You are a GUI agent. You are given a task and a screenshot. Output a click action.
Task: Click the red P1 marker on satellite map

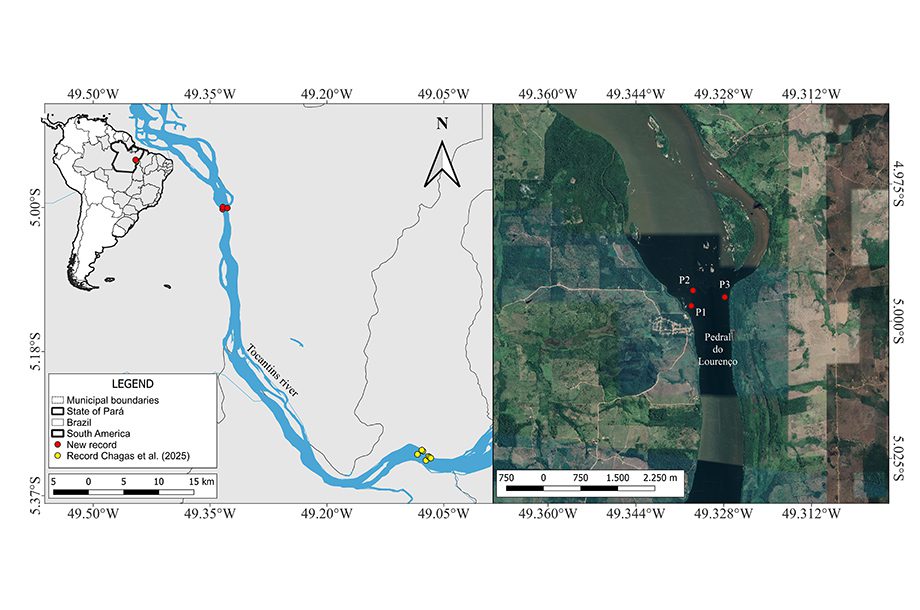coord(691,306)
